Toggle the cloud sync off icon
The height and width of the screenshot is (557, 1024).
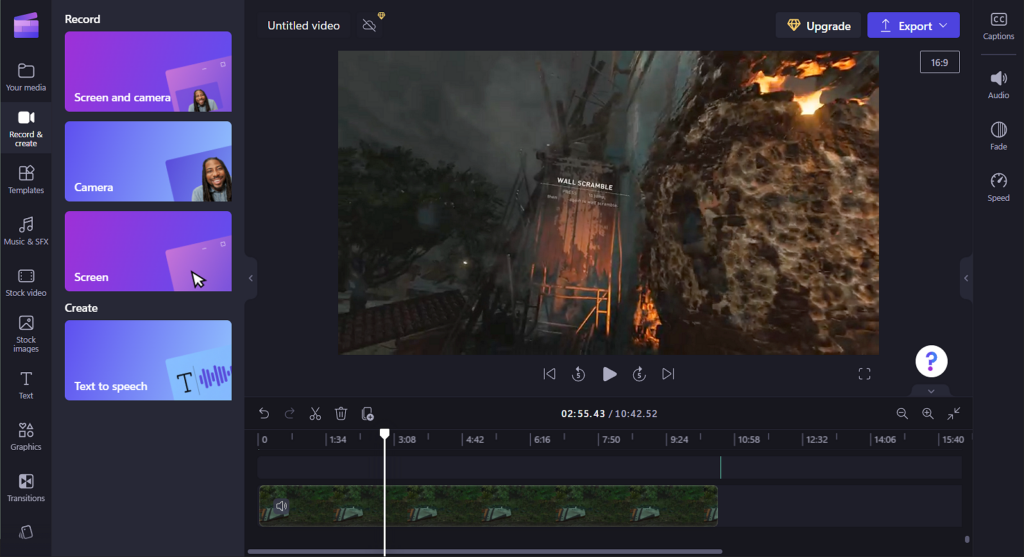coord(369,26)
